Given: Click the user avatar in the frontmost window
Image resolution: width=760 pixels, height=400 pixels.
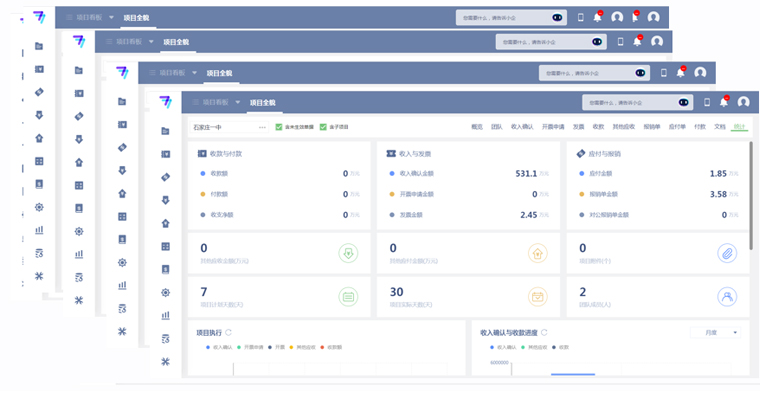Looking at the screenshot, I should [x=743, y=102].
